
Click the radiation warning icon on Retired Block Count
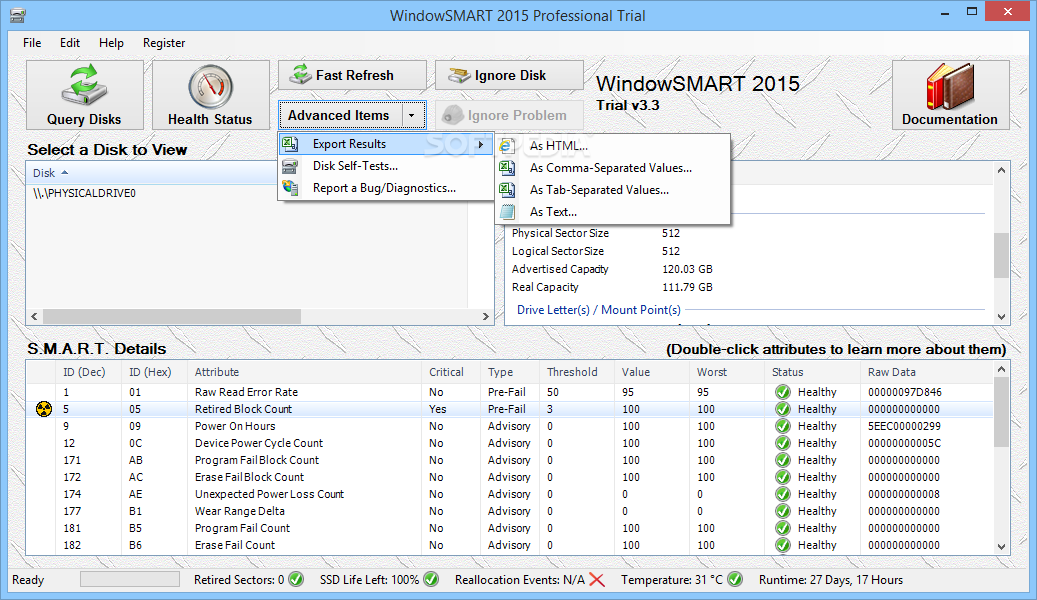pos(44,409)
